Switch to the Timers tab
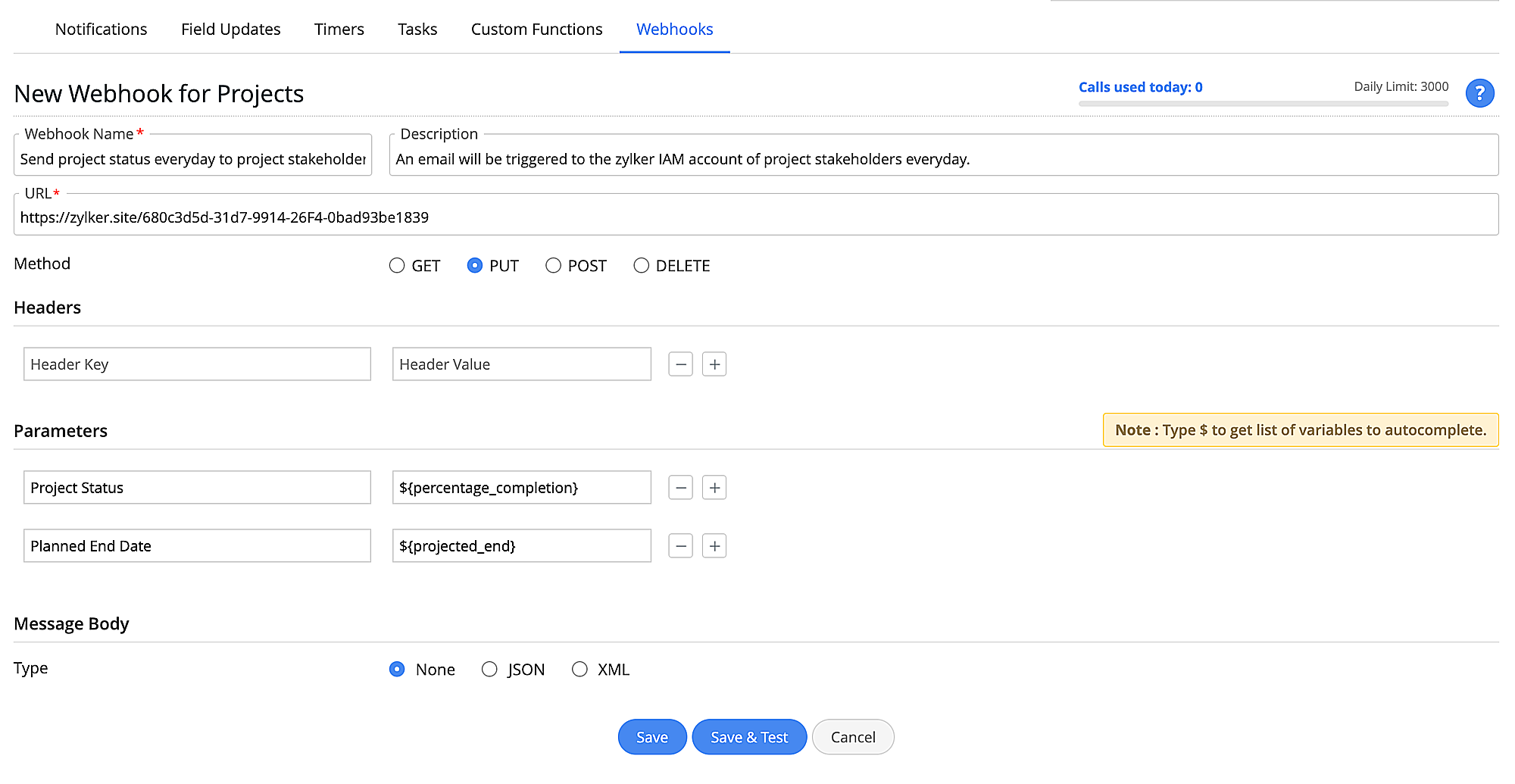 339,29
